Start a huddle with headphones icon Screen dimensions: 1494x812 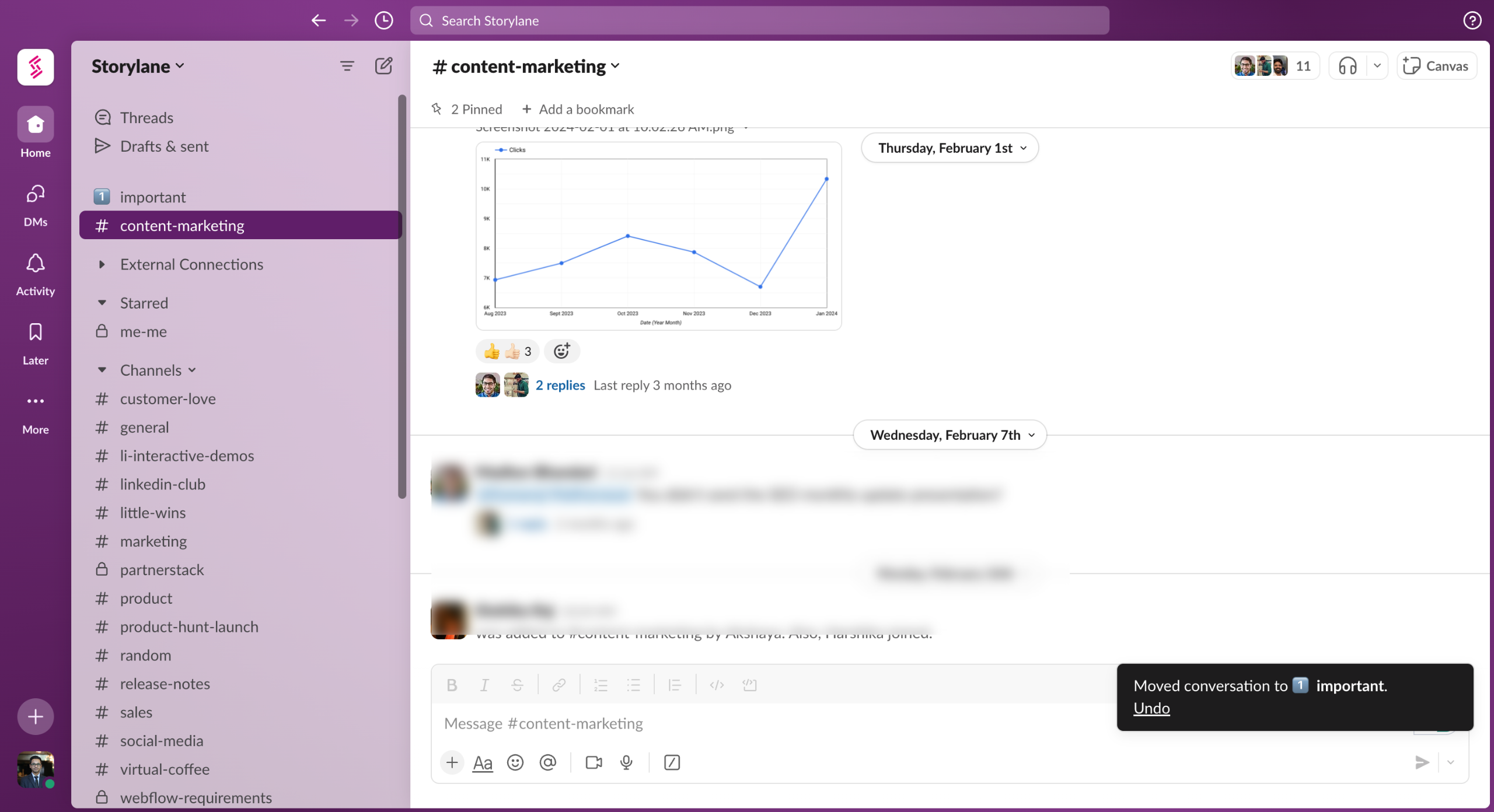coord(1347,66)
